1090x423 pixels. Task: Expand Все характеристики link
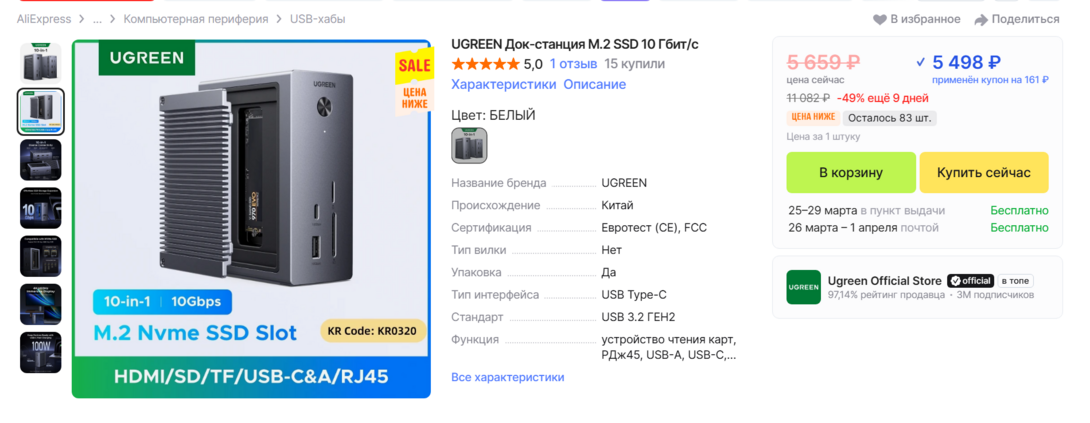point(507,377)
